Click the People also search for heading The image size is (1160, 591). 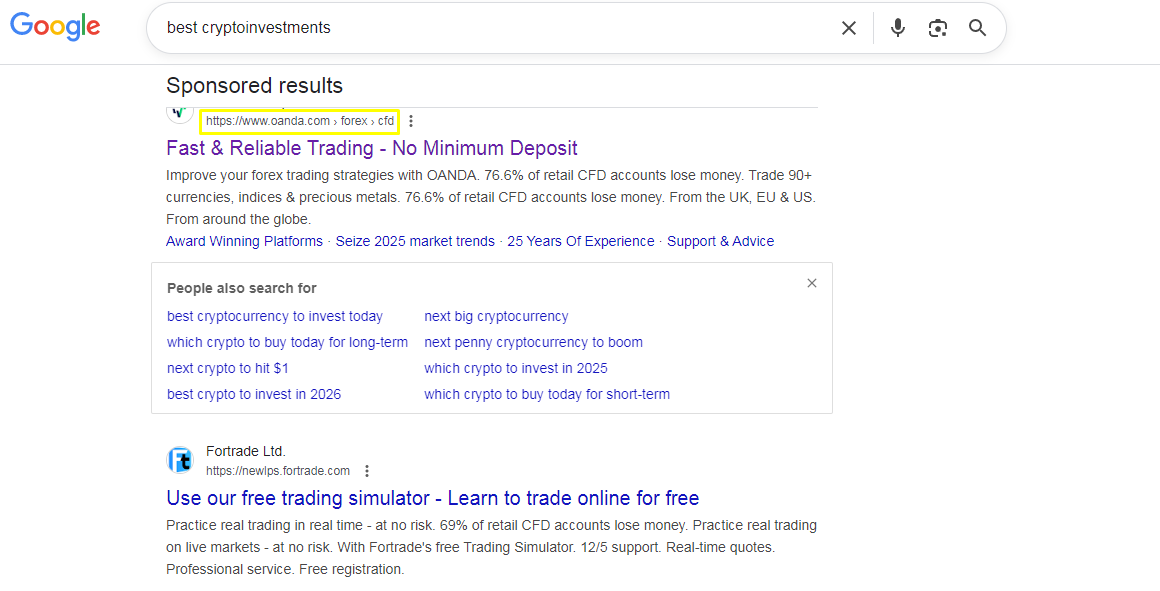(x=242, y=288)
